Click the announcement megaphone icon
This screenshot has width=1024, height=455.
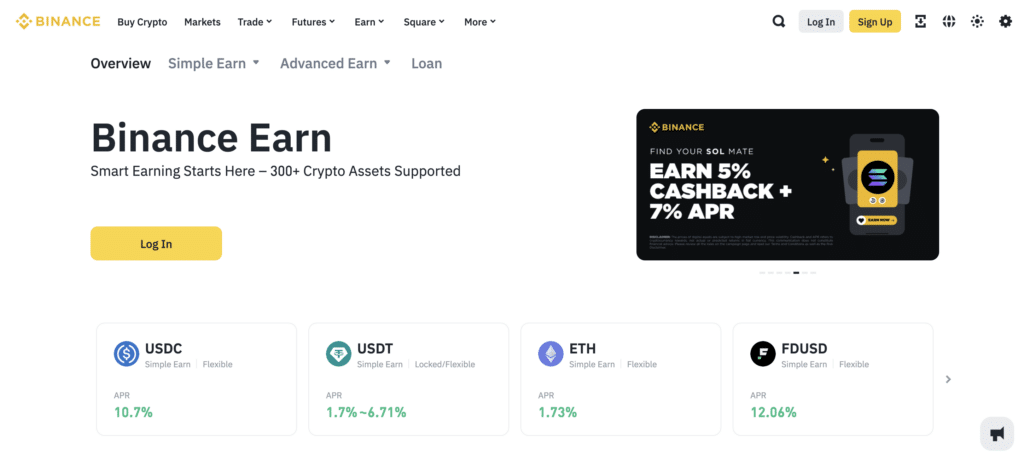coord(997,433)
